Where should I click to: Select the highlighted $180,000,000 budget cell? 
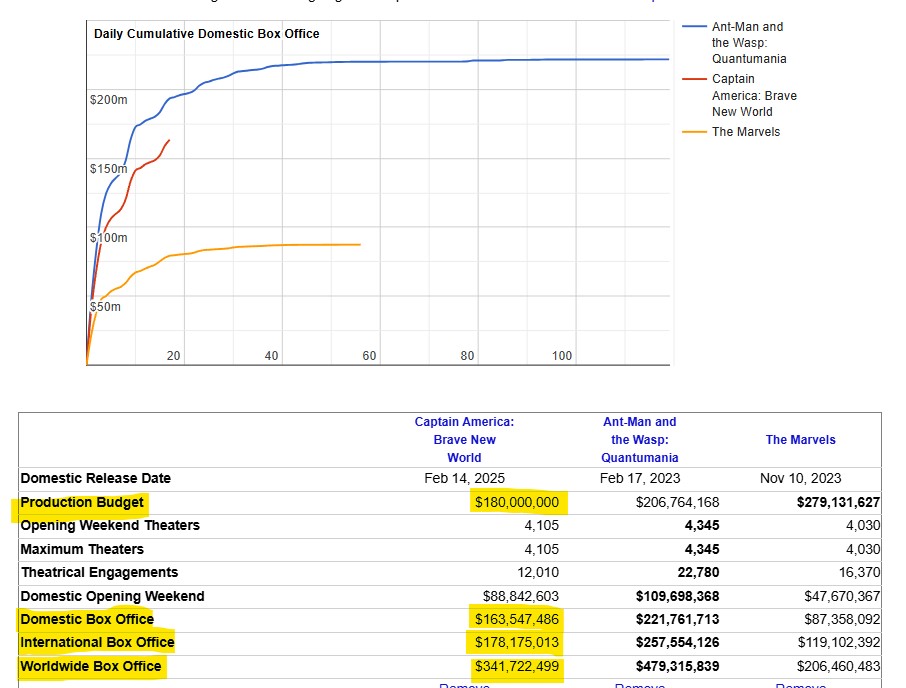(x=516, y=502)
